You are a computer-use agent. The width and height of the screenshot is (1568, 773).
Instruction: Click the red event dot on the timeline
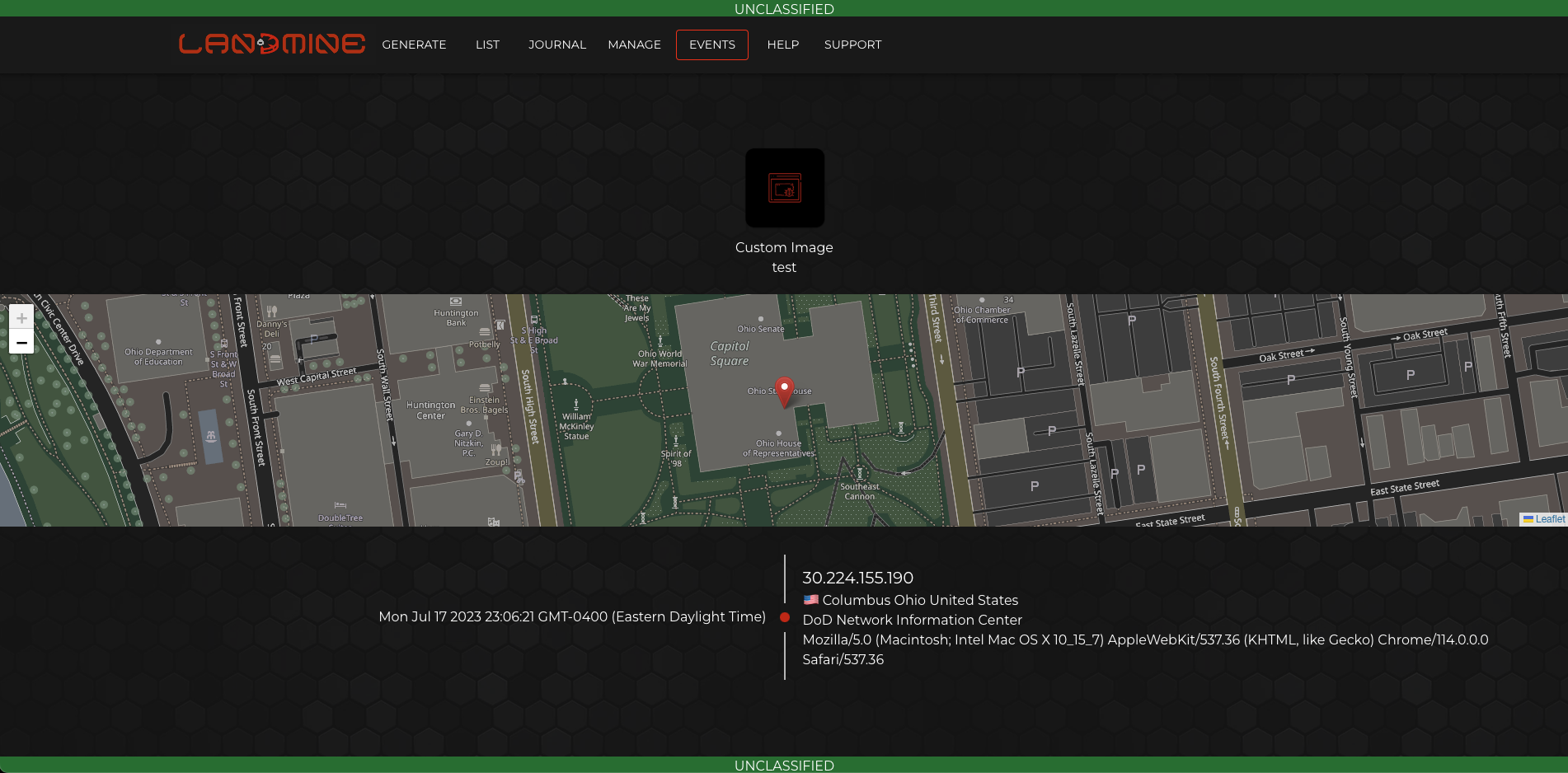[x=784, y=616]
